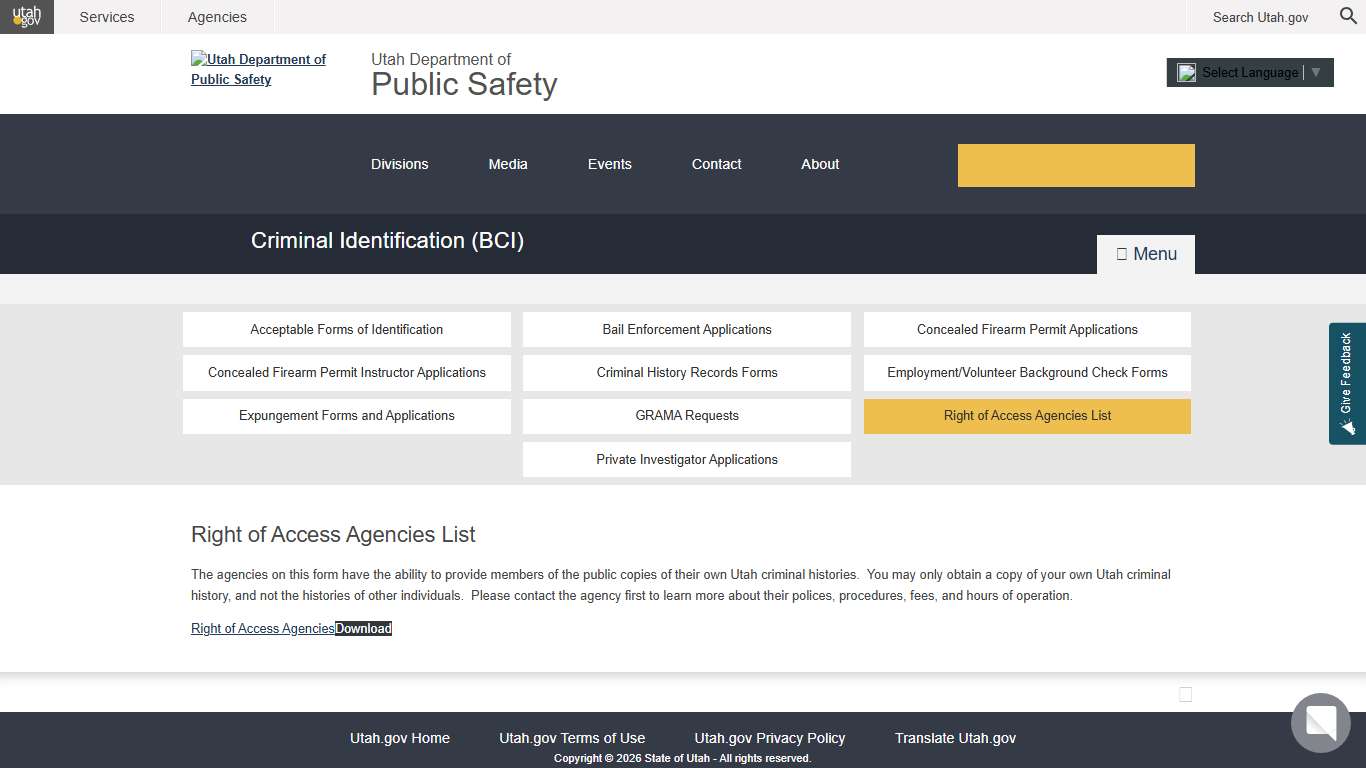The image size is (1366, 768).
Task: Click the Utah Department of Public Safety logo
Action: click(258, 69)
